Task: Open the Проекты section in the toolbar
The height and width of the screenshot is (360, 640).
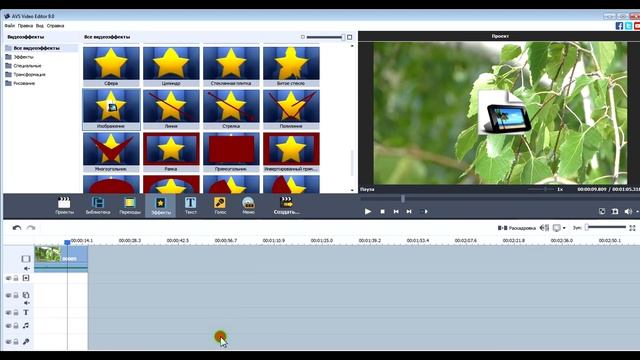Action: click(x=64, y=205)
